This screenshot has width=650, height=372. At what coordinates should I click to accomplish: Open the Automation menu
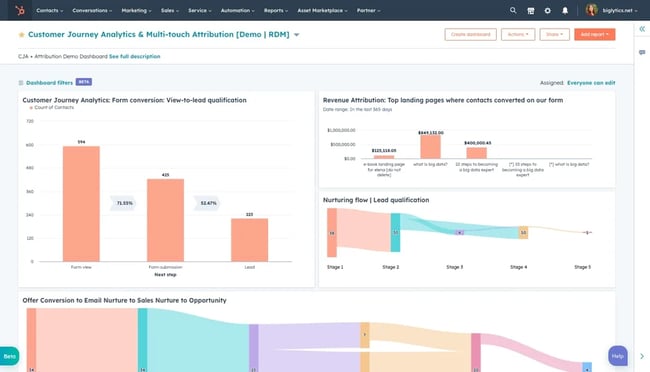point(238,10)
